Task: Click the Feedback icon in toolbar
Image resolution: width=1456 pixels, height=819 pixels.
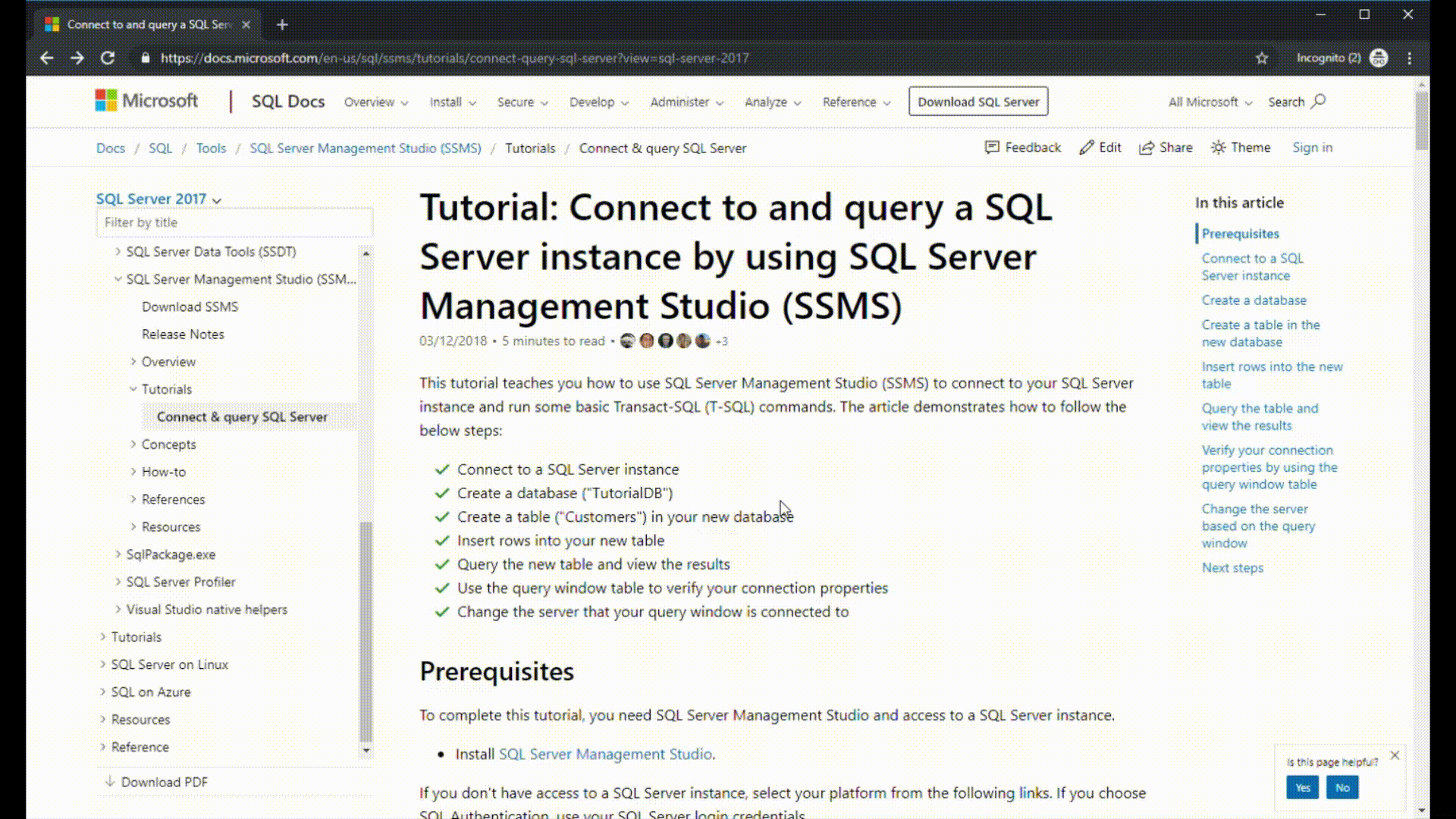Action: 992,147
